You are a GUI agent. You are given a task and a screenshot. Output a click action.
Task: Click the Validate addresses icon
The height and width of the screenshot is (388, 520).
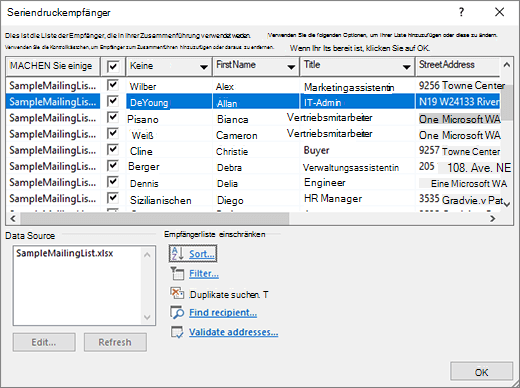click(177, 332)
